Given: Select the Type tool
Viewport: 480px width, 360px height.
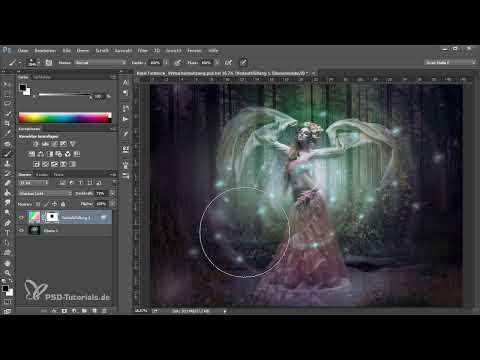Looking at the screenshot, I should (7, 233).
